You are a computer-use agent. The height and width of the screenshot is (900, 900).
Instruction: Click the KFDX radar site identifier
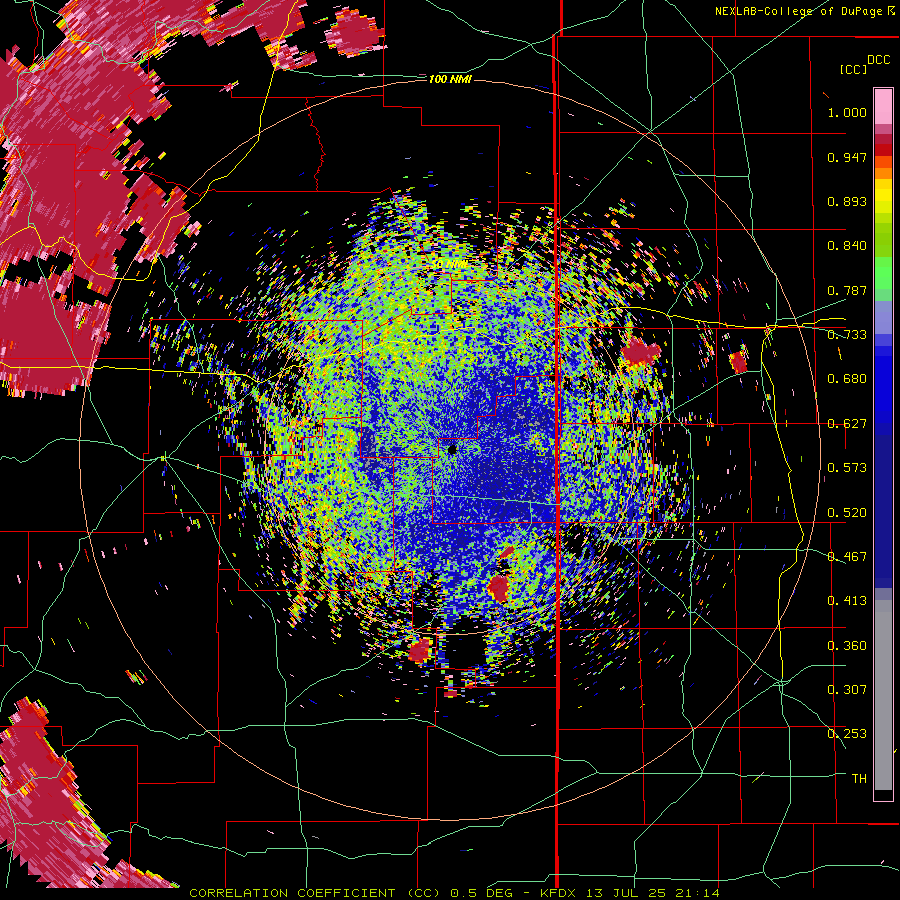pyautogui.click(x=560, y=893)
